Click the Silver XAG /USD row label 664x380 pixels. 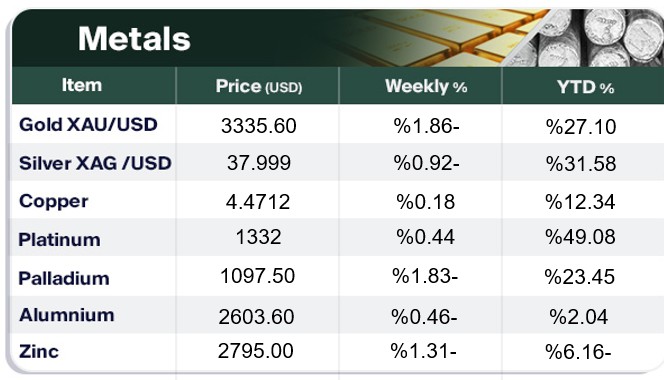pos(95,163)
